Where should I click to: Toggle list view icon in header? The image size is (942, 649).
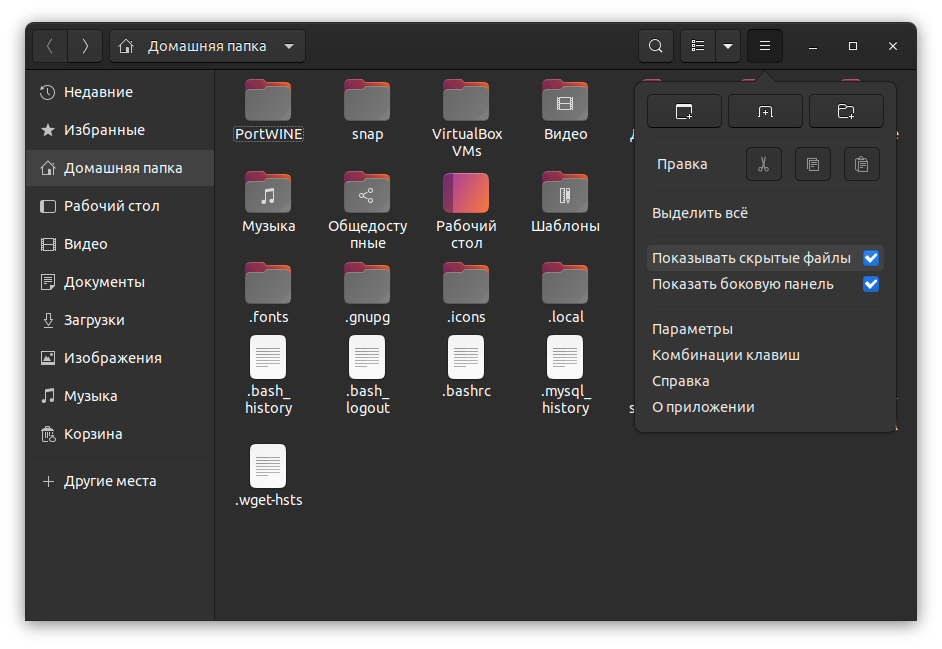tap(699, 46)
